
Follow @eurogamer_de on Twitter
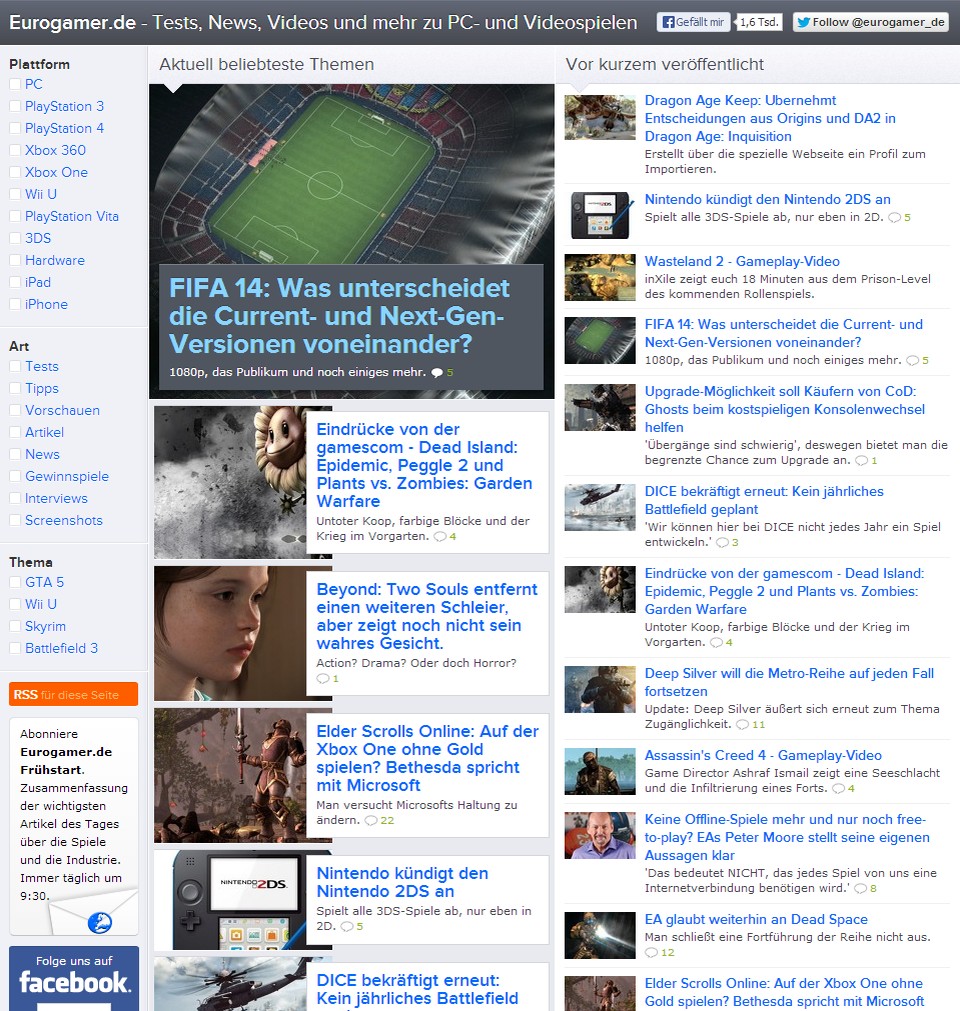pyautogui.click(x=870, y=22)
